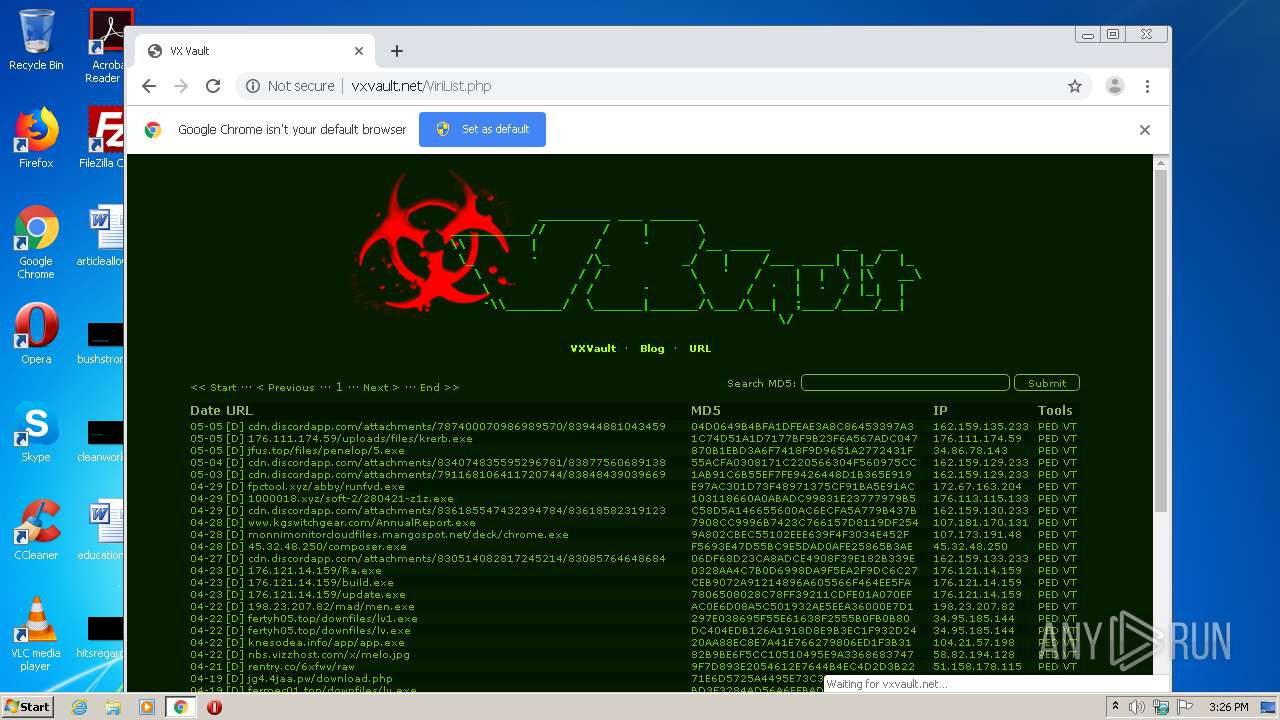
Task: Click the Search MD5 input field
Action: [905, 383]
